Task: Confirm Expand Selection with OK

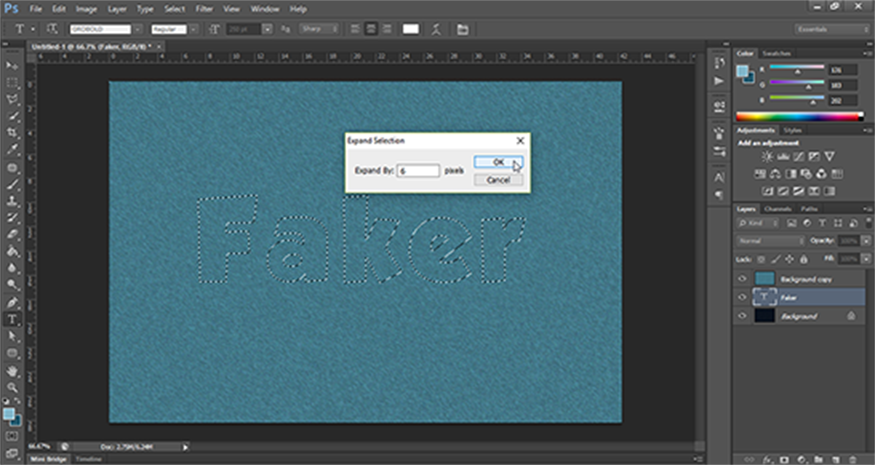Action: pyautogui.click(x=498, y=162)
